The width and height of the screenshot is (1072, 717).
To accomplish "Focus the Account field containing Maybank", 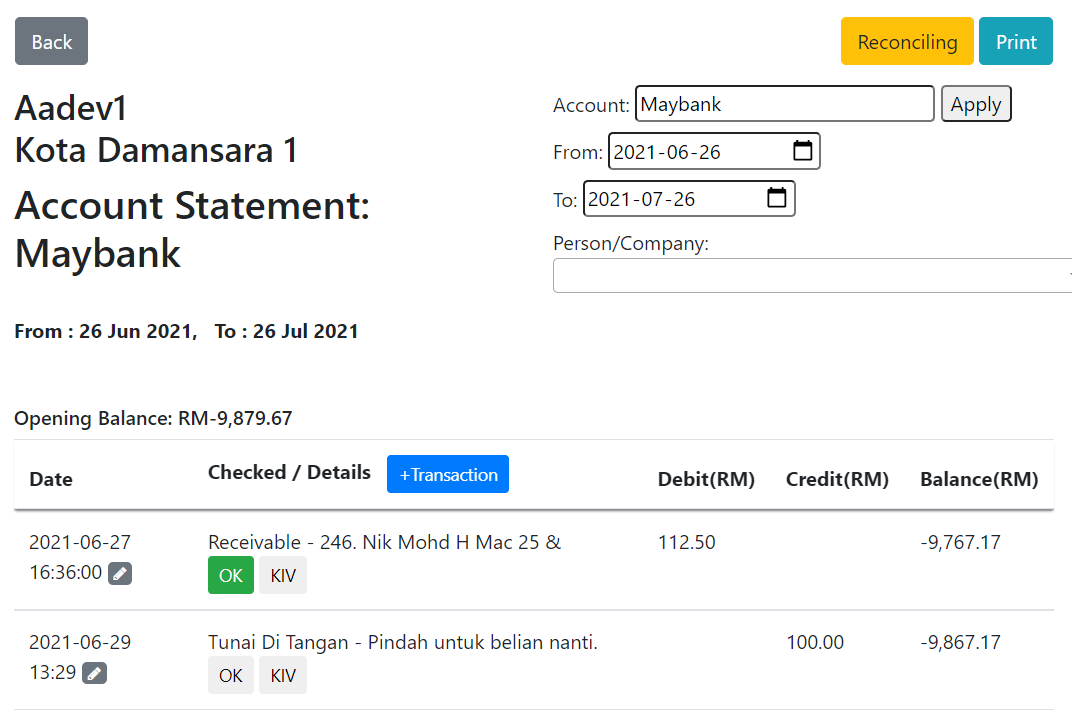I will point(785,104).
